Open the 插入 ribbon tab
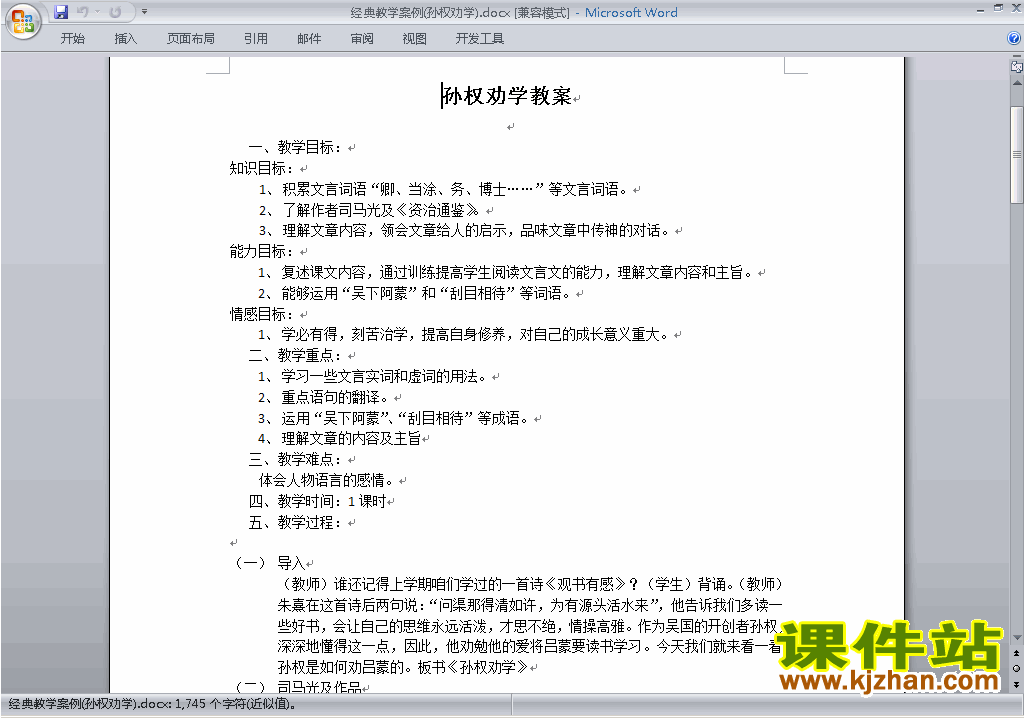The height and width of the screenshot is (718, 1024). 125,39
